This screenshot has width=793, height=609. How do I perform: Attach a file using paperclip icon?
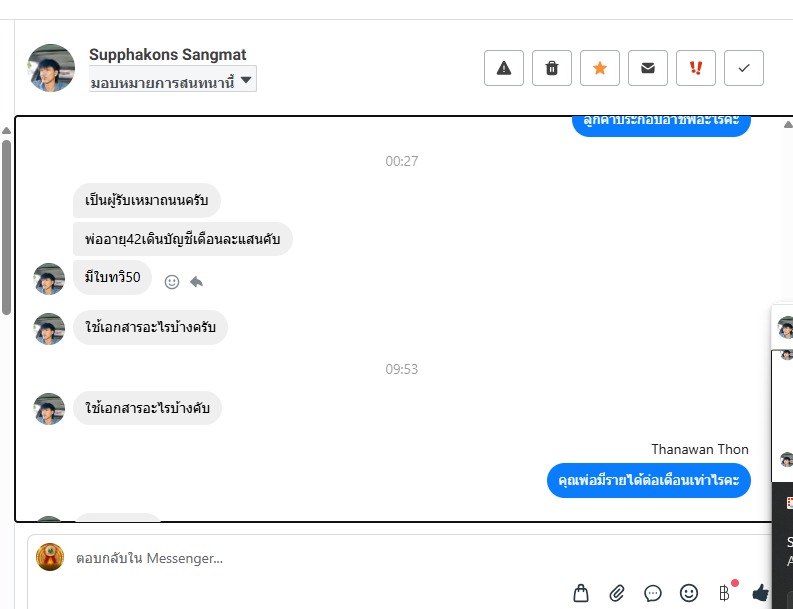(617, 593)
